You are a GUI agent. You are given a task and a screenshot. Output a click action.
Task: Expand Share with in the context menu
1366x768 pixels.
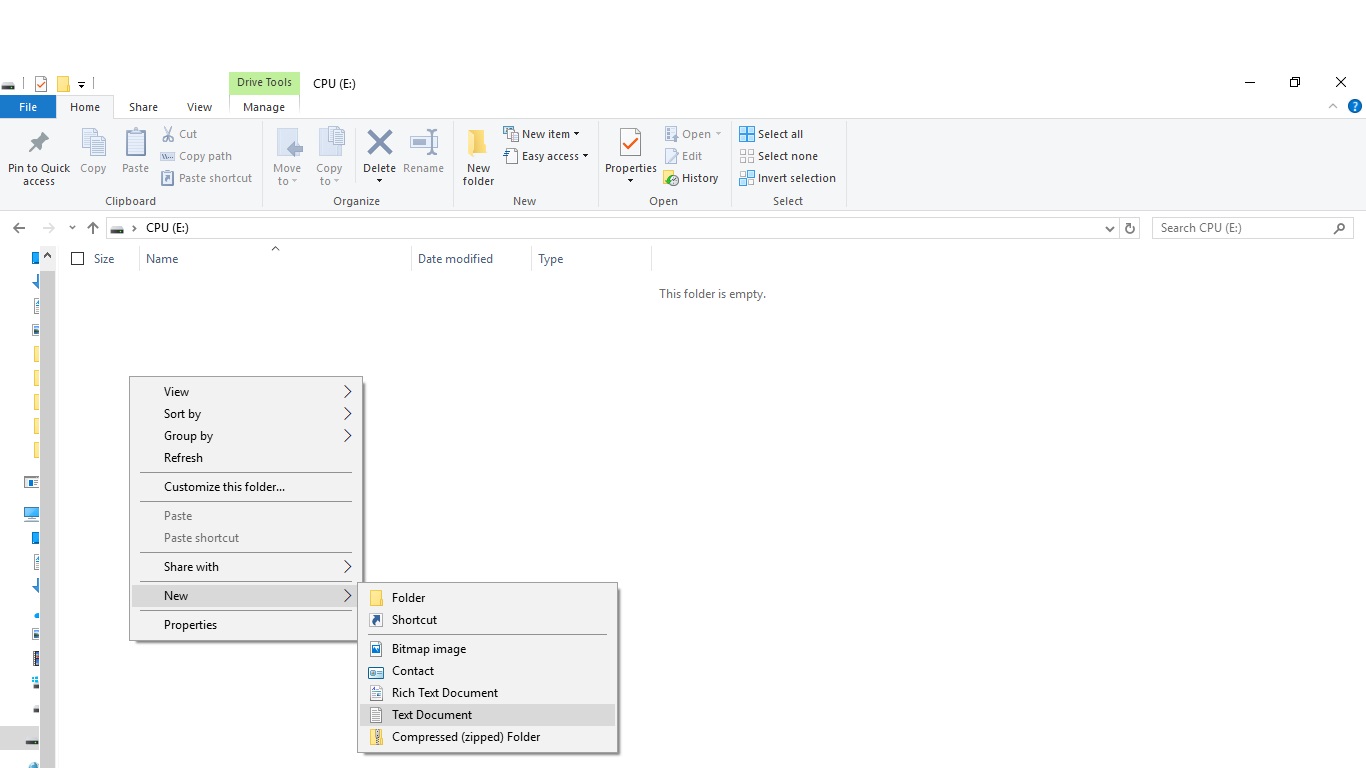[246, 567]
